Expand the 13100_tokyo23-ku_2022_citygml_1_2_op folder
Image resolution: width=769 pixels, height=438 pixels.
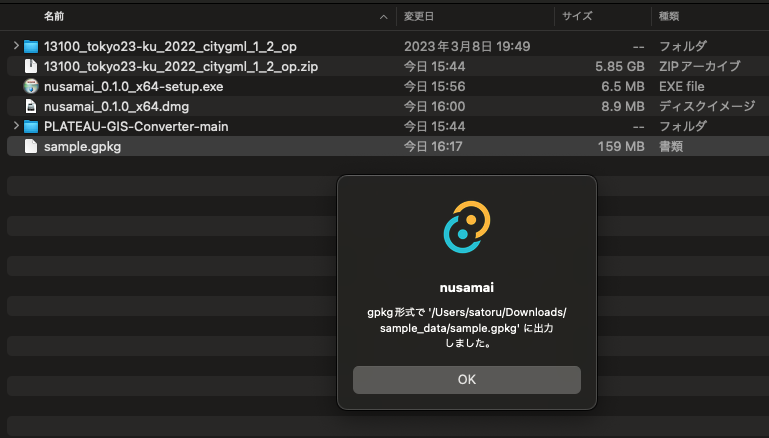pyautogui.click(x=16, y=46)
